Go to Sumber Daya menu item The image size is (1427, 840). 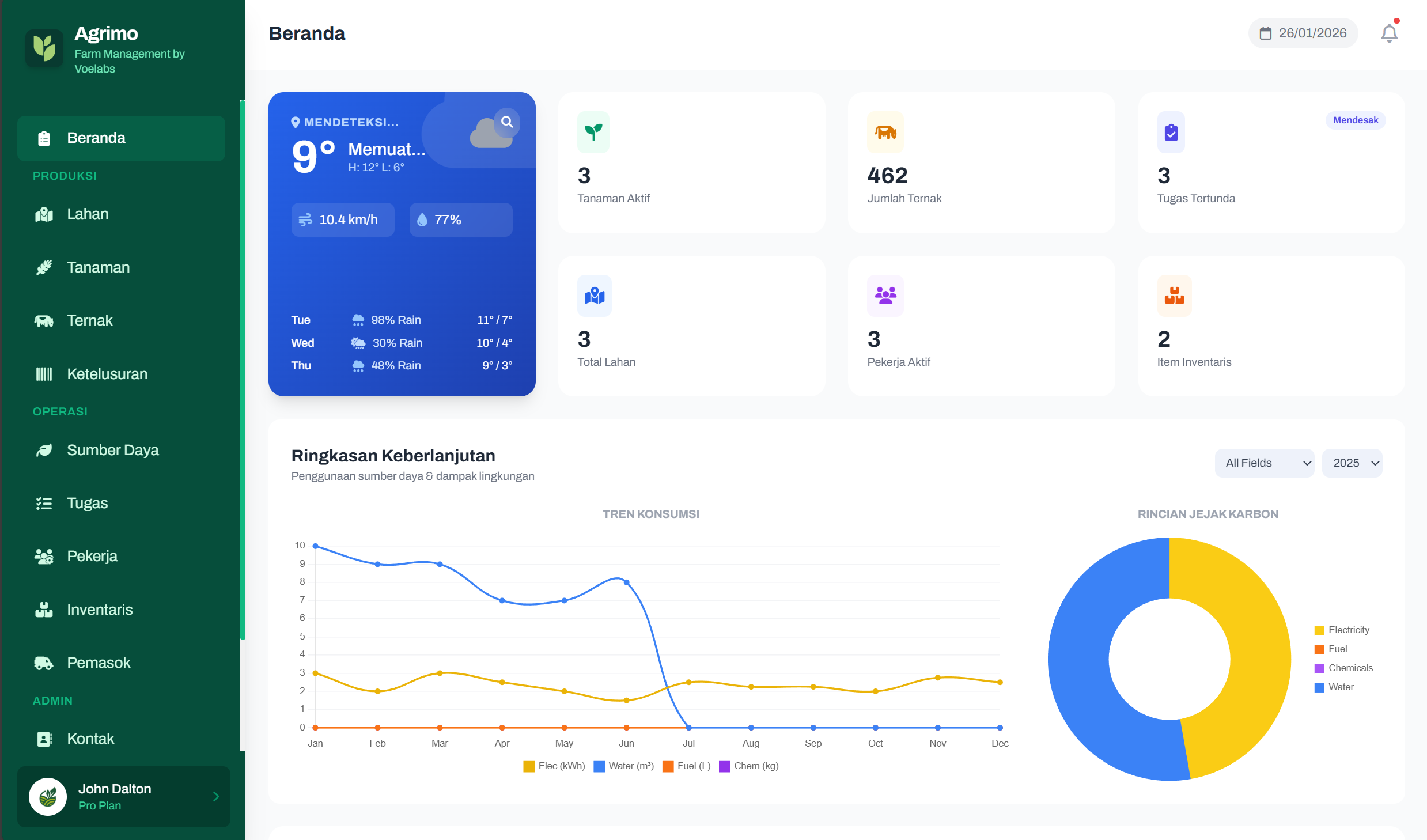(112, 450)
